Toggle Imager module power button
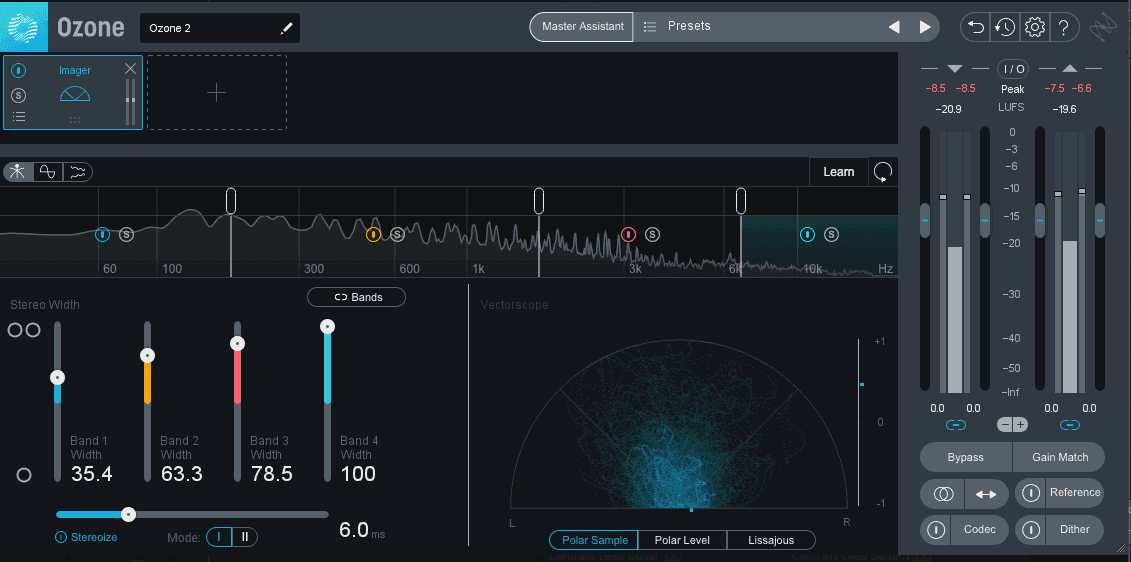 pyautogui.click(x=19, y=71)
